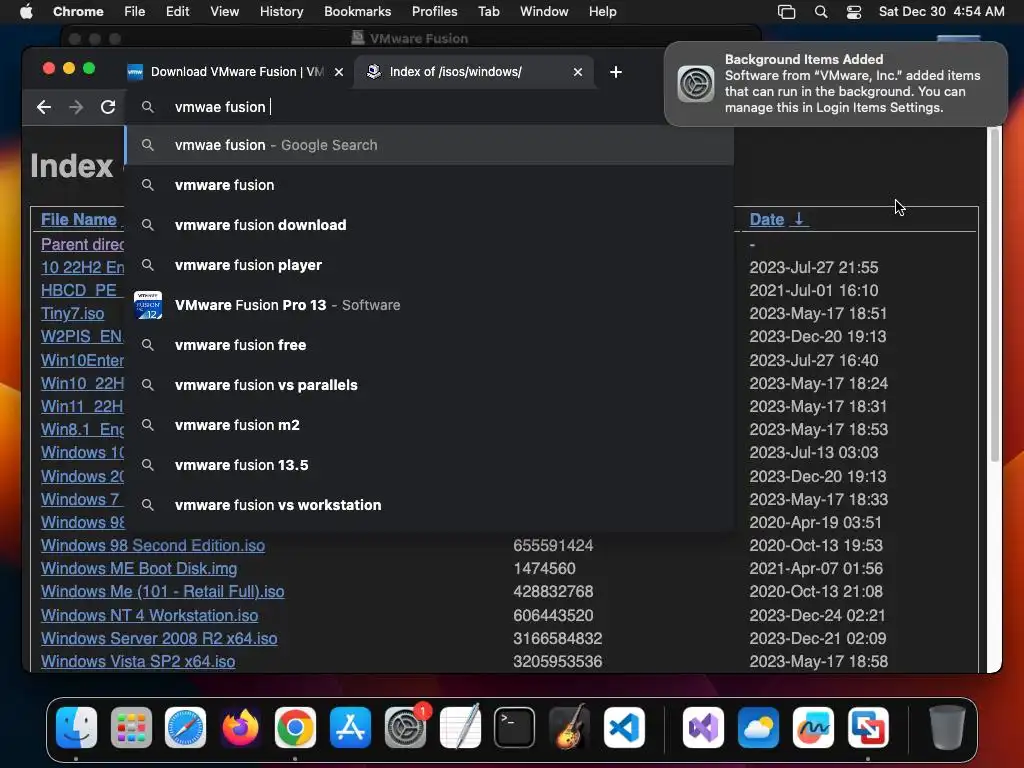Click the date 2023-Dec-24 02:21
The height and width of the screenshot is (768, 1024).
[817, 615]
